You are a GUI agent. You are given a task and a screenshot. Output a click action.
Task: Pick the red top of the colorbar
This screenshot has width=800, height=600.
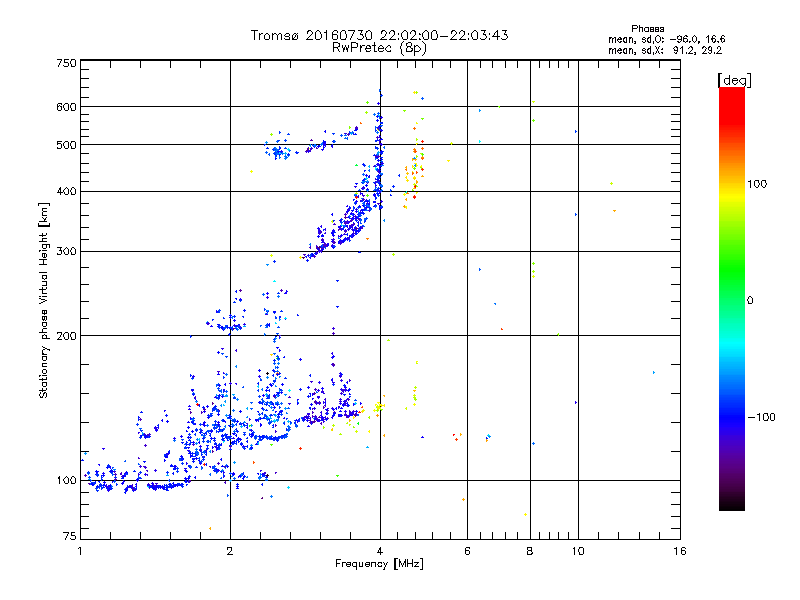731,95
